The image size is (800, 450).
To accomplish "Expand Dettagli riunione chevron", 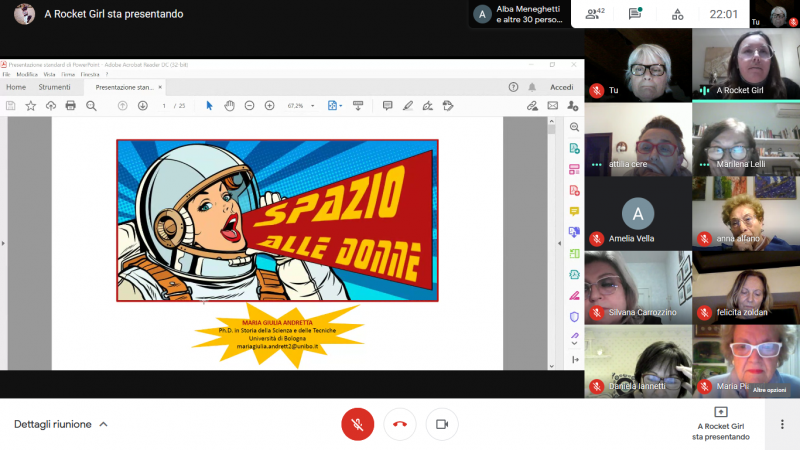I will tap(104, 424).
